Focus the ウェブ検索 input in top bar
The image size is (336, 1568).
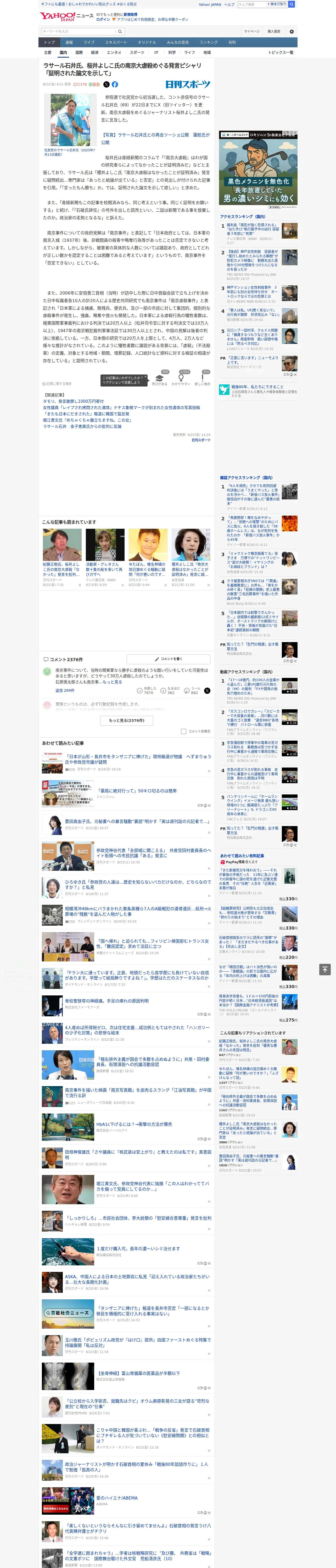[251, 4]
